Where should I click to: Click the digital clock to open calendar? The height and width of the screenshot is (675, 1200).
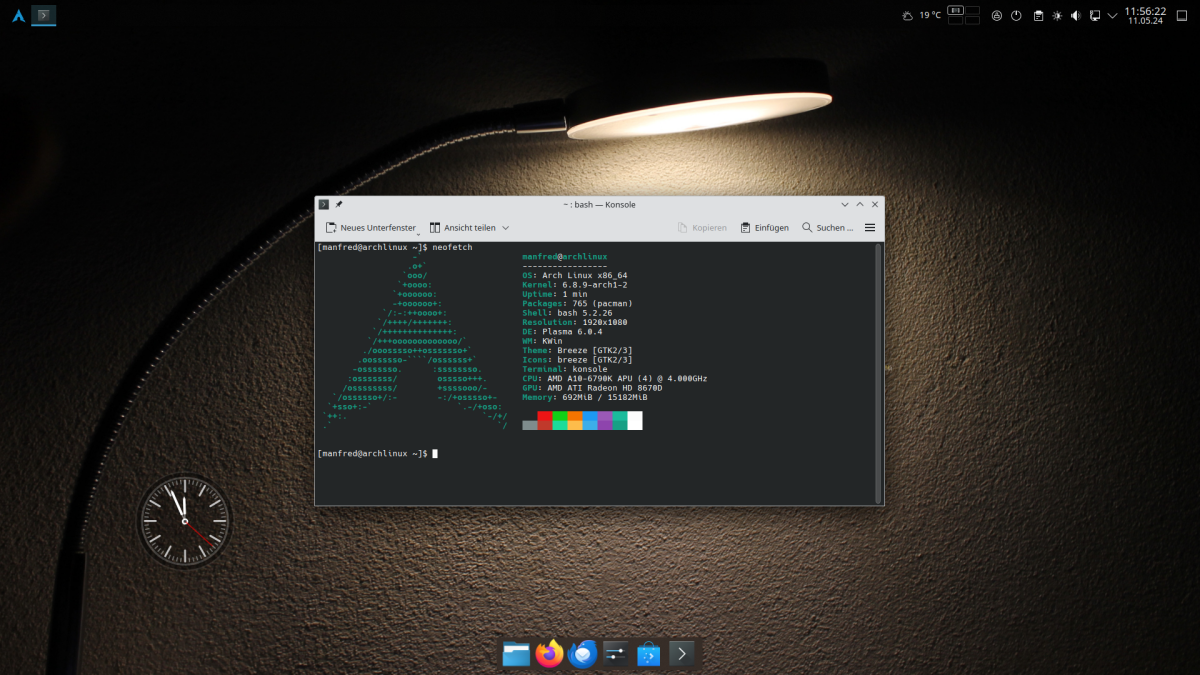[1145, 15]
